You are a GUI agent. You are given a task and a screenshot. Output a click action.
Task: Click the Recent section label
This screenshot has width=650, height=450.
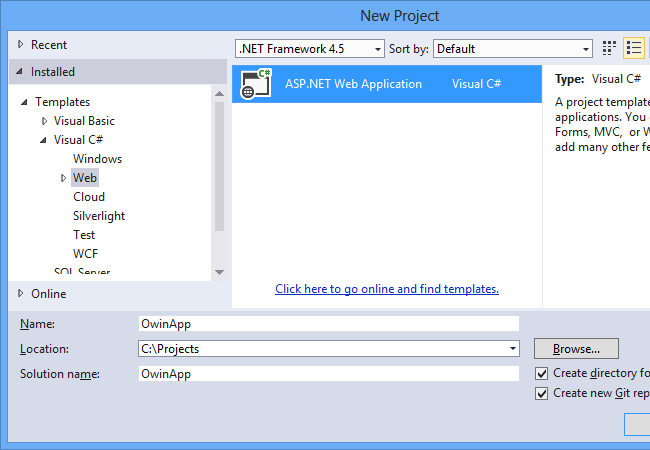pyautogui.click(x=49, y=45)
